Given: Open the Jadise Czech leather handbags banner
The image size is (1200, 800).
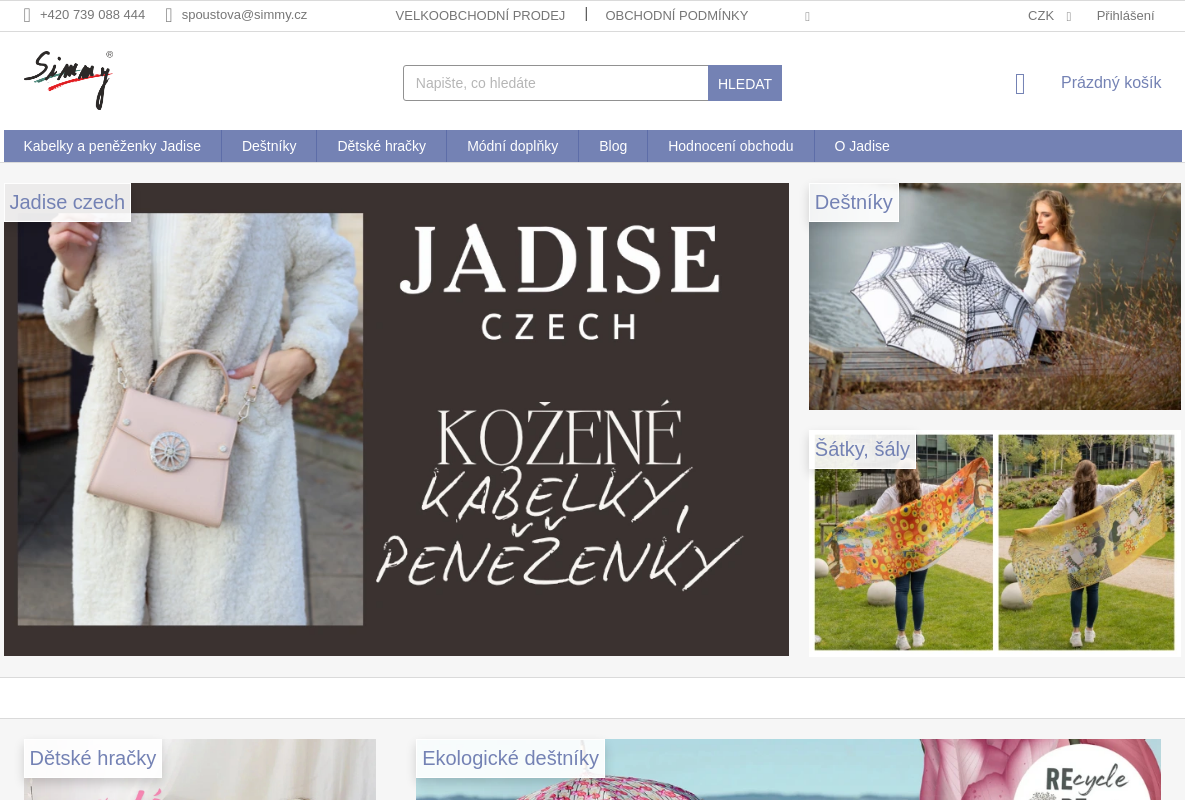Looking at the screenshot, I should pyautogui.click(x=396, y=420).
